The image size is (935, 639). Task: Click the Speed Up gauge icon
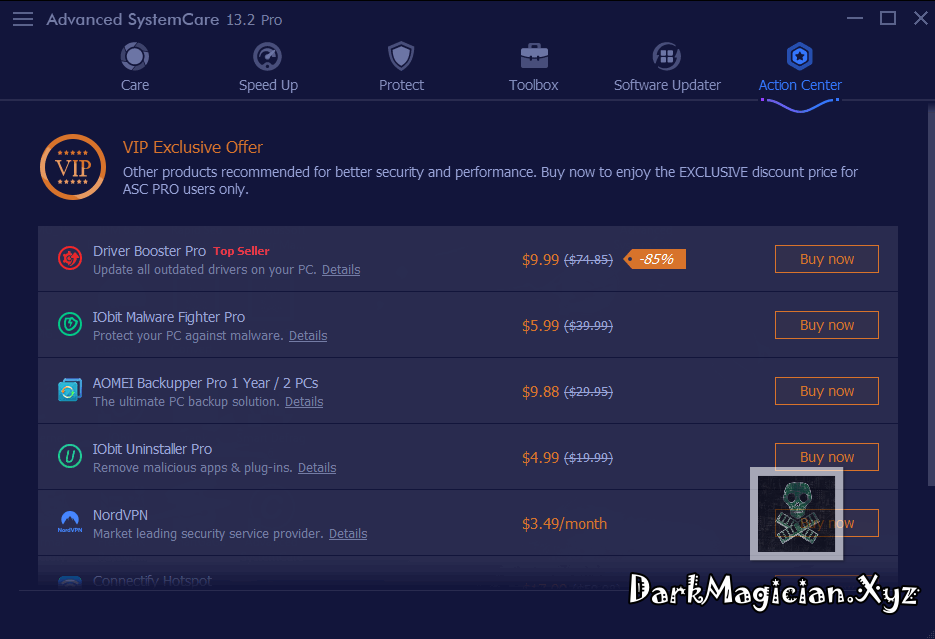tap(267, 57)
